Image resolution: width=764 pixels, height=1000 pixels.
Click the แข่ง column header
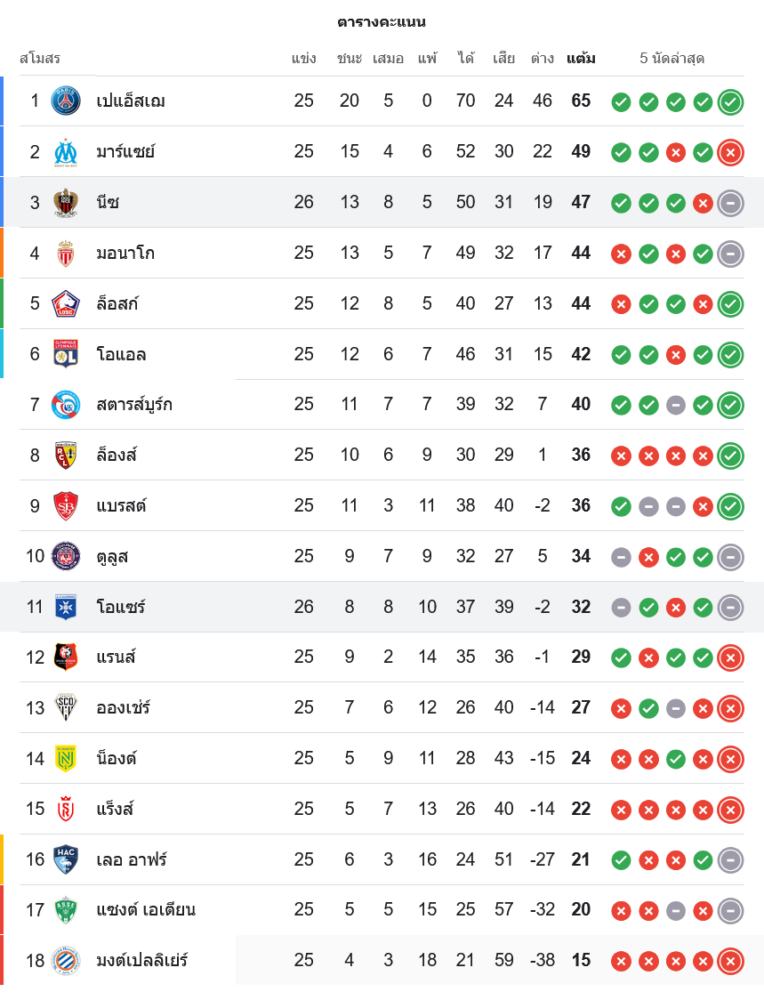[304, 58]
